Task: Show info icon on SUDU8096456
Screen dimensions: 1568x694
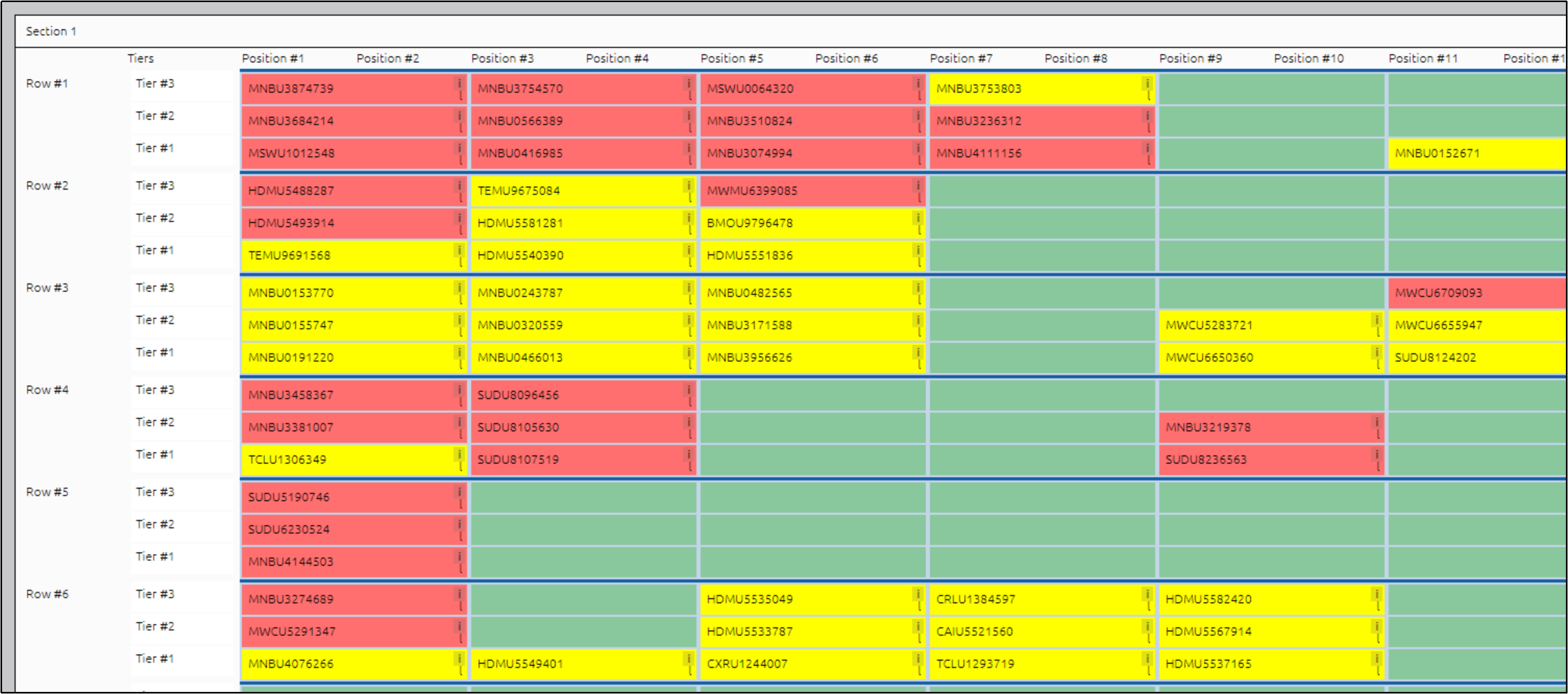Action: pyautogui.click(x=689, y=390)
